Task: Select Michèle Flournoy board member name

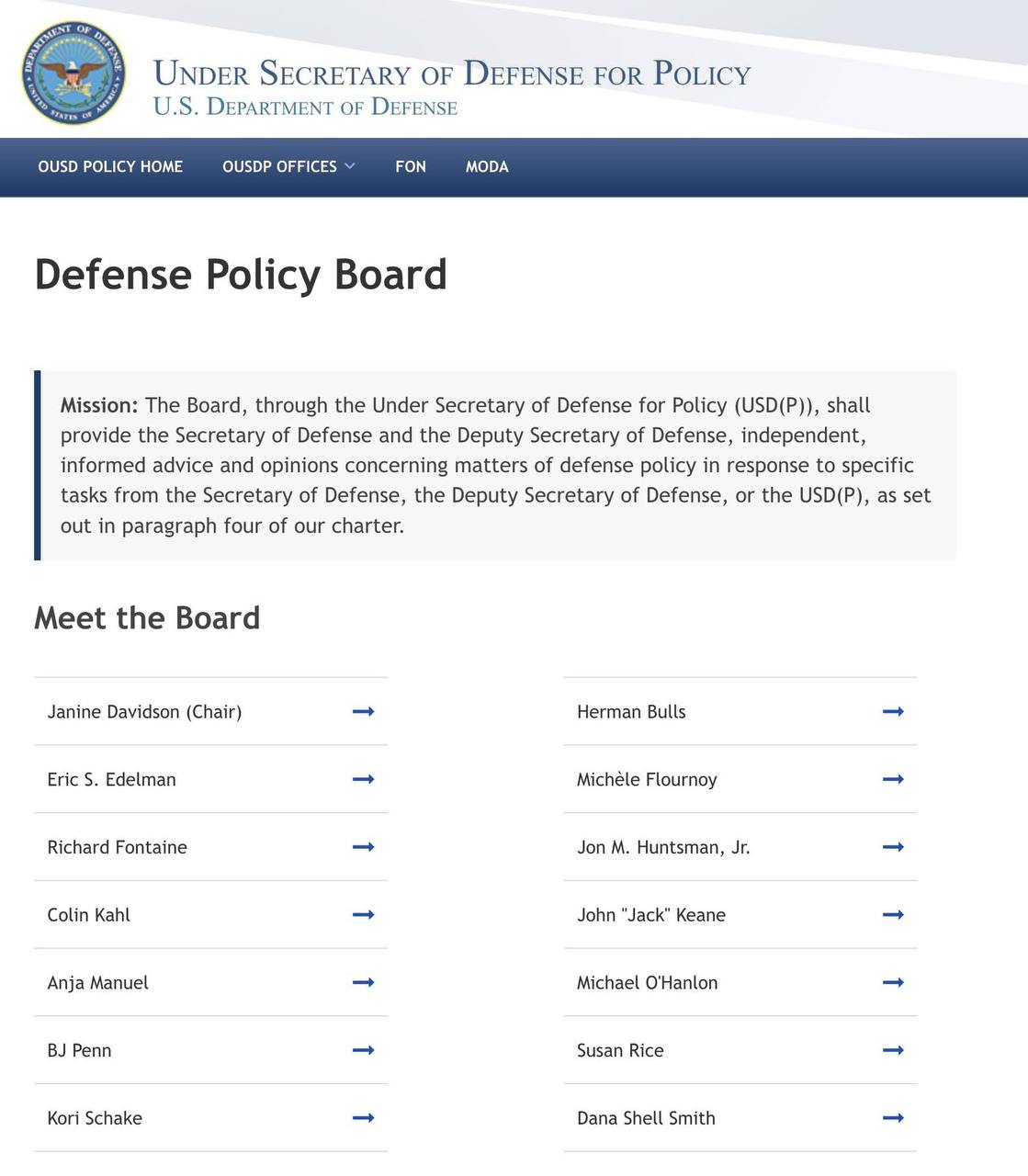Action: click(647, 780)
